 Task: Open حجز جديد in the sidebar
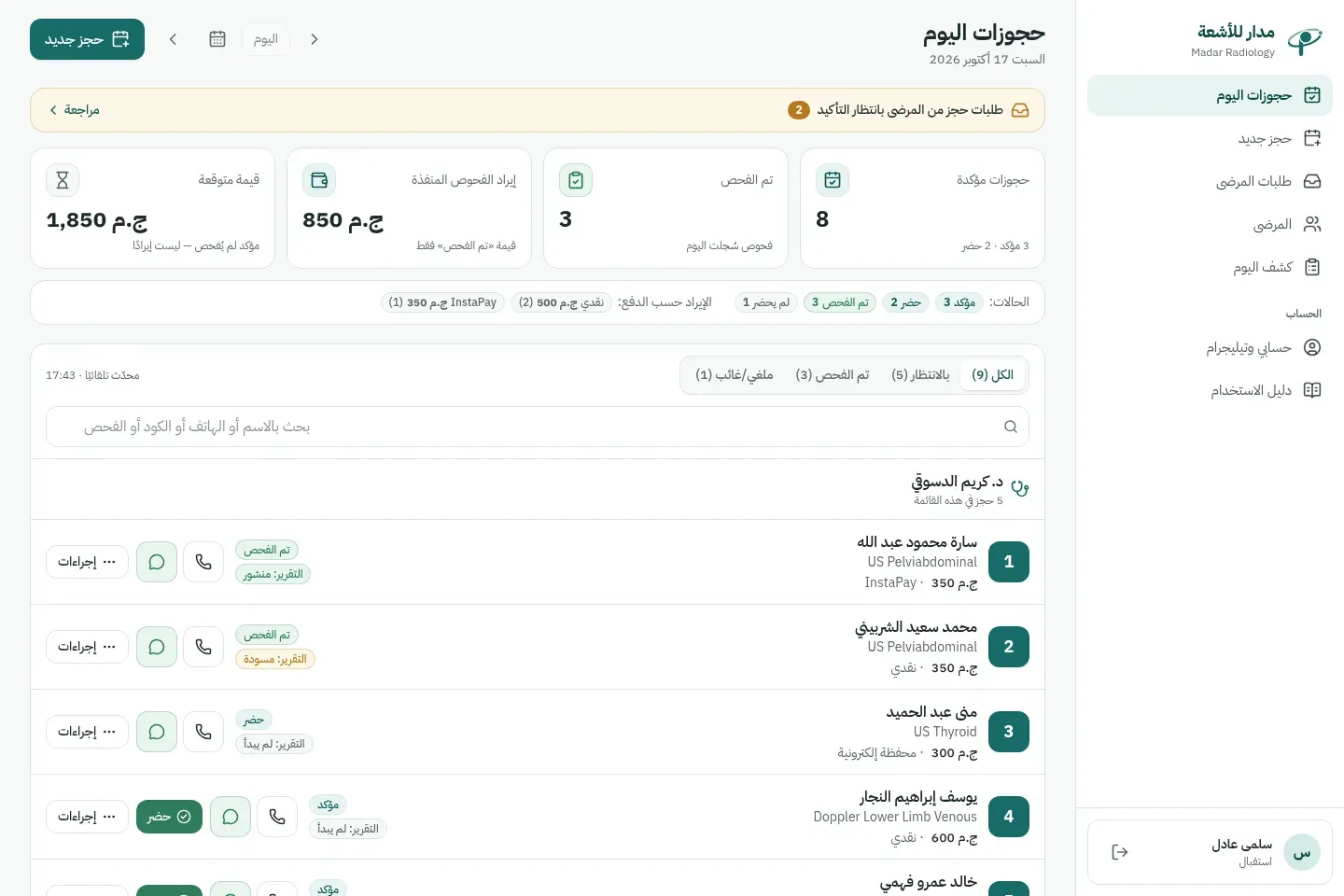pos(1210,138)
